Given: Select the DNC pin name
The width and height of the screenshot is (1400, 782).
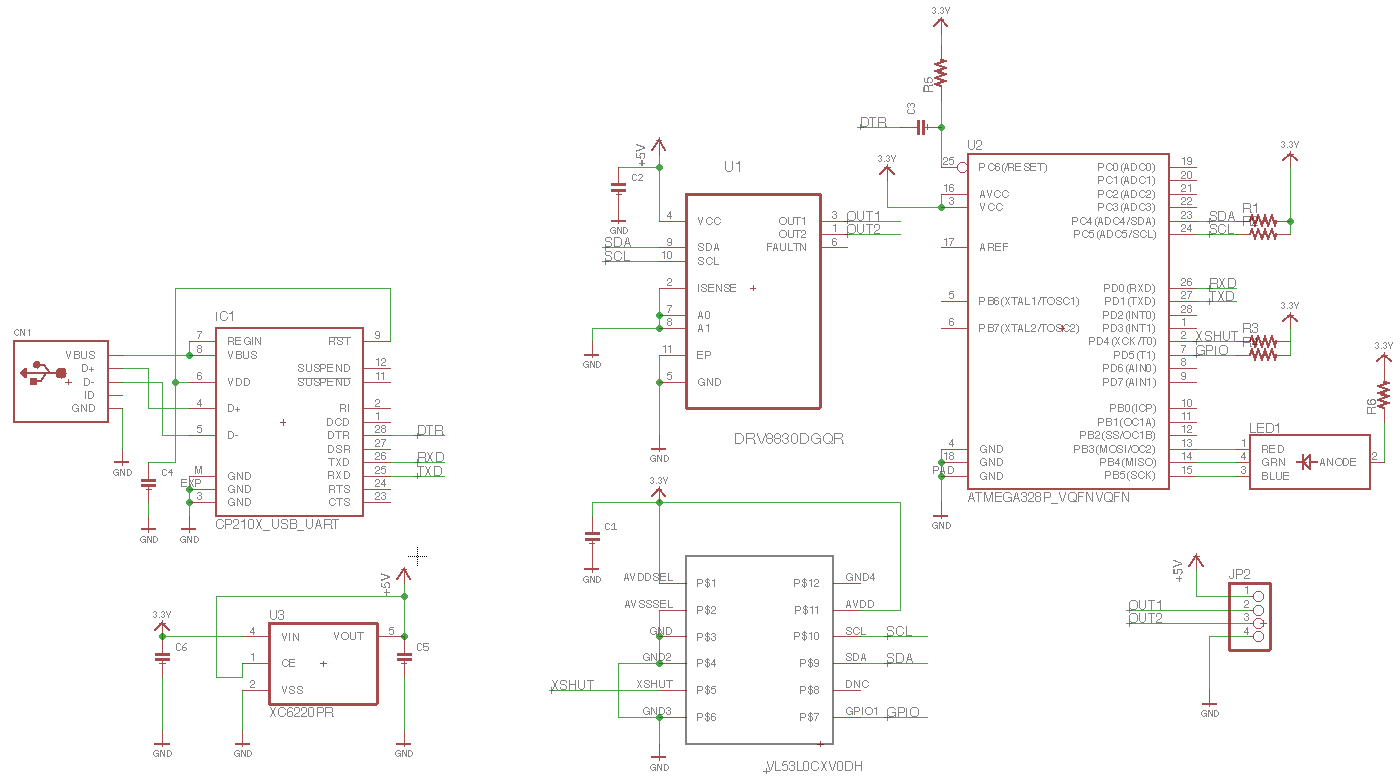Looking at the screenshot, I should 856,685.
